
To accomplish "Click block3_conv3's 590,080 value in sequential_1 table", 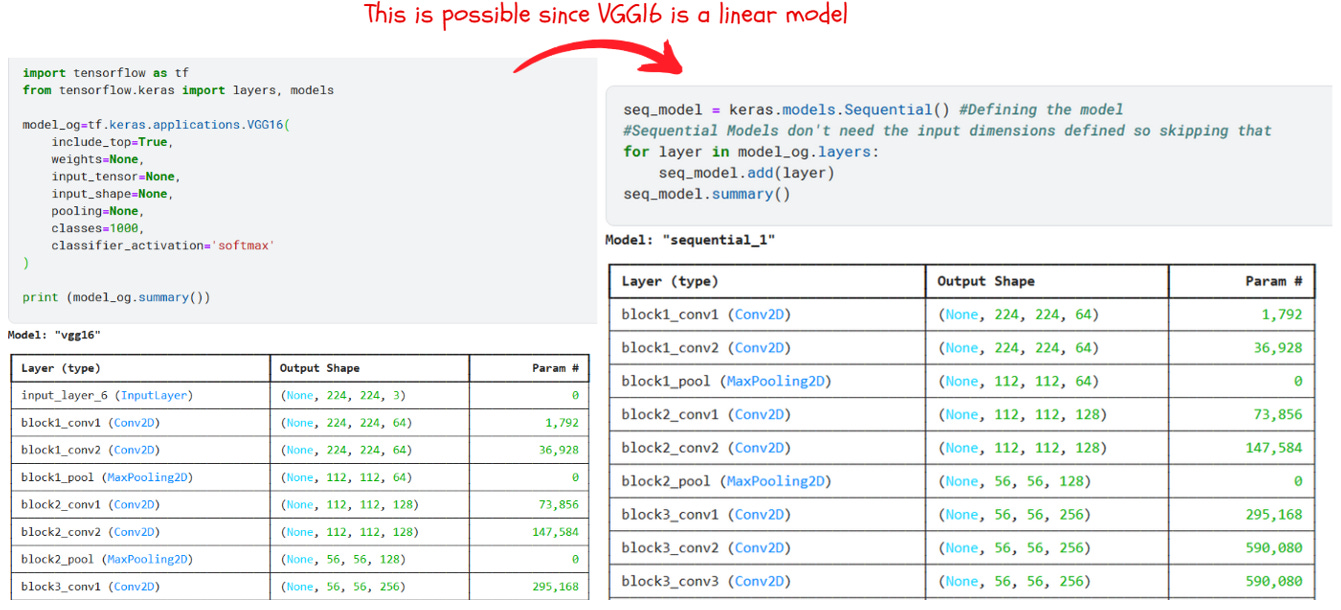I will coord(1273,581).
